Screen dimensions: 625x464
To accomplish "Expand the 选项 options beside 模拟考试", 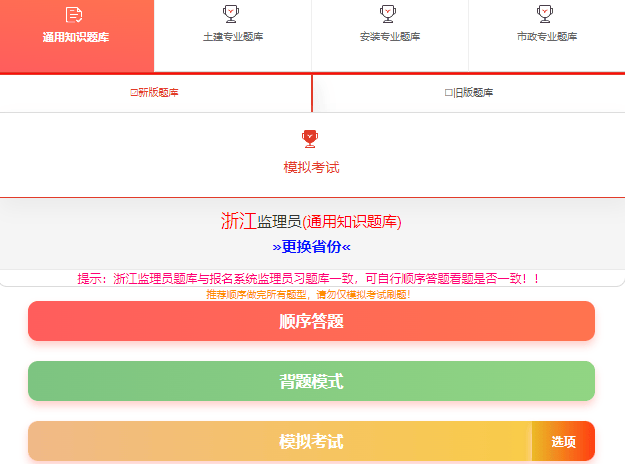I will pos(563,441).
